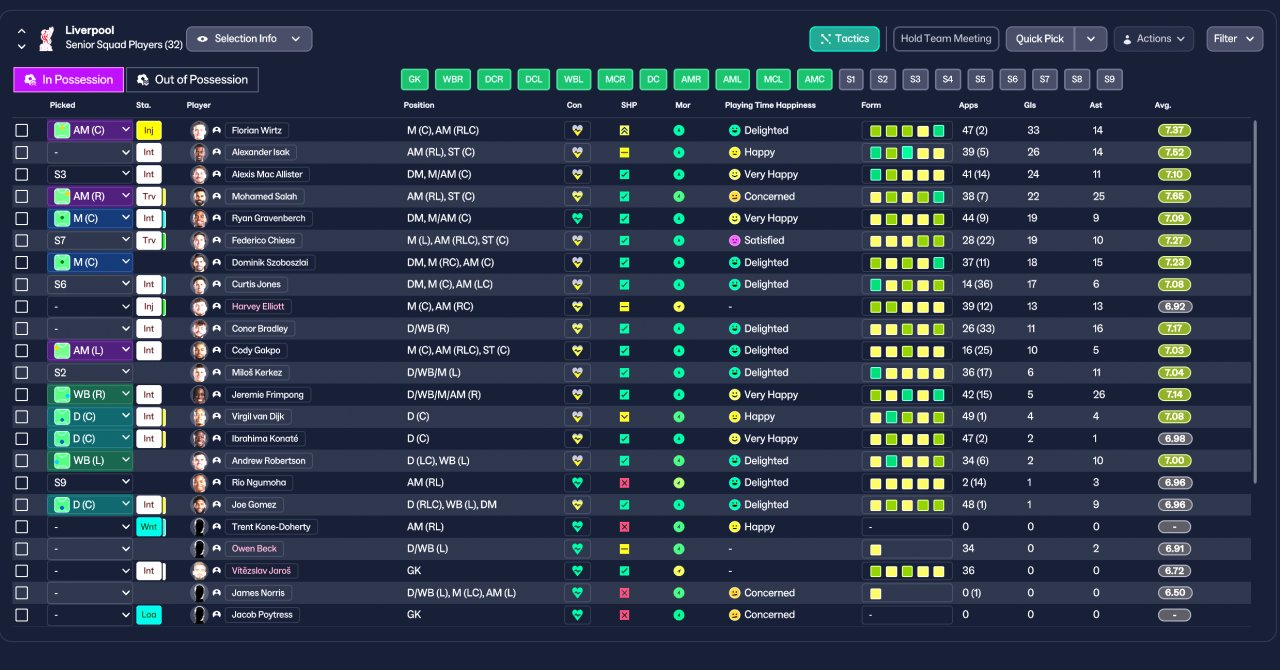Click the Liverpool club badge icon
Viewport: 1280px width, 670px height.
[x=46, y=38]
